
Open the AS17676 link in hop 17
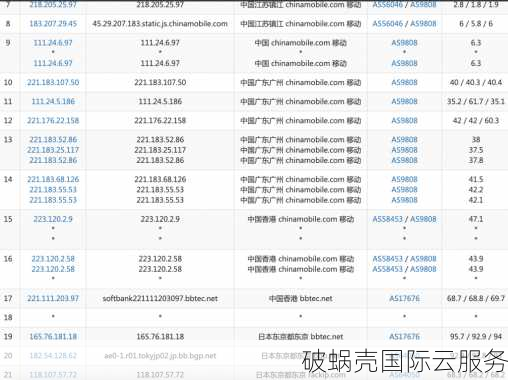coord(404,298)
